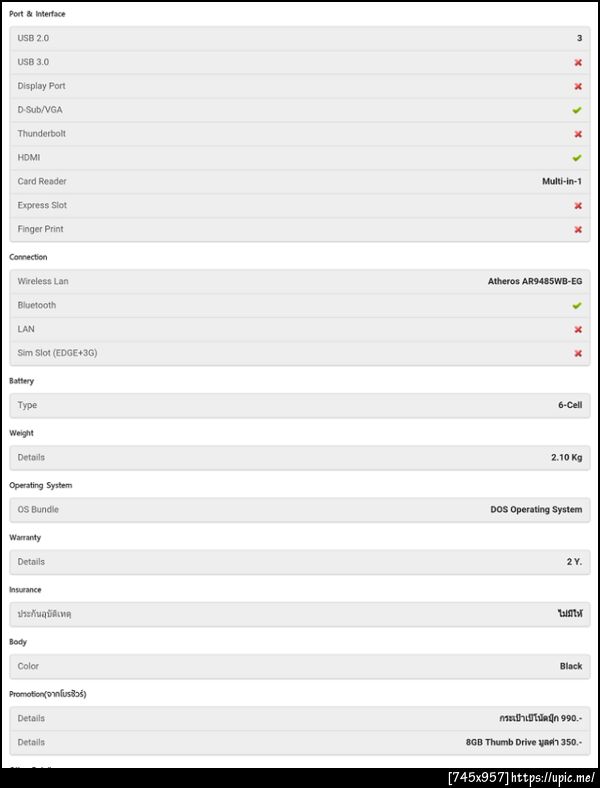Viewport: 600px width, 788px height.
Task: Click the red X for Sim Slot (EDGE+3G)
Action: [578, 353]
